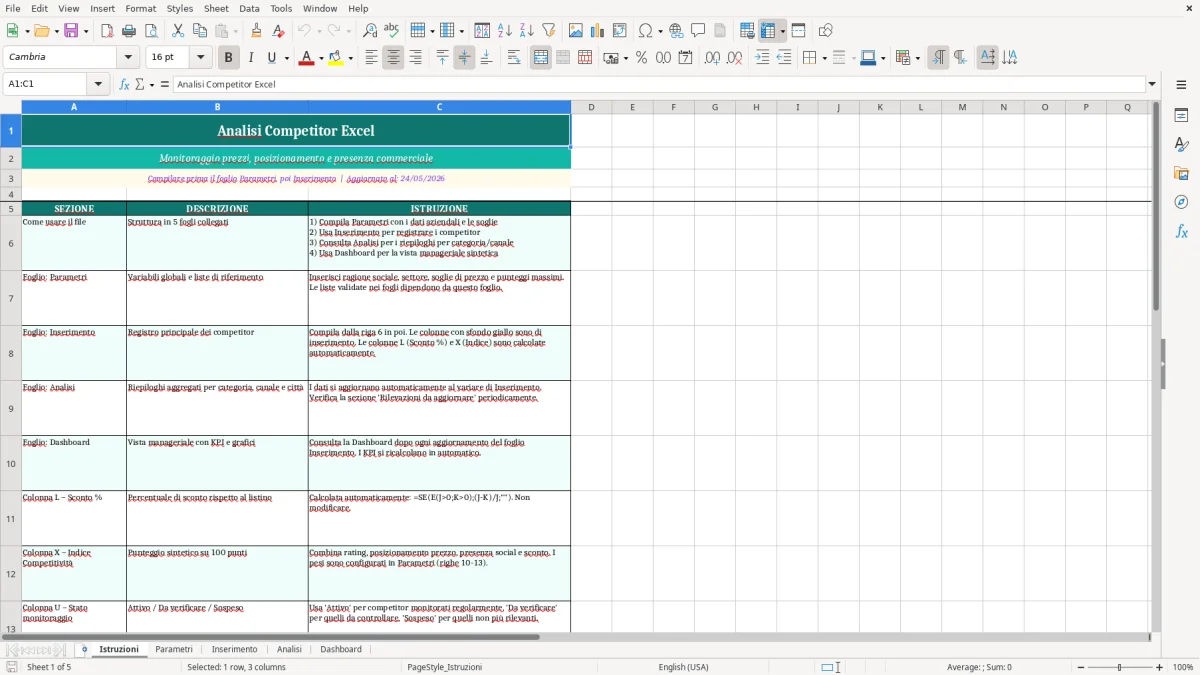Click the zoom in plus button
This screenshot has height=675, width=1200.
(1160, 667)
